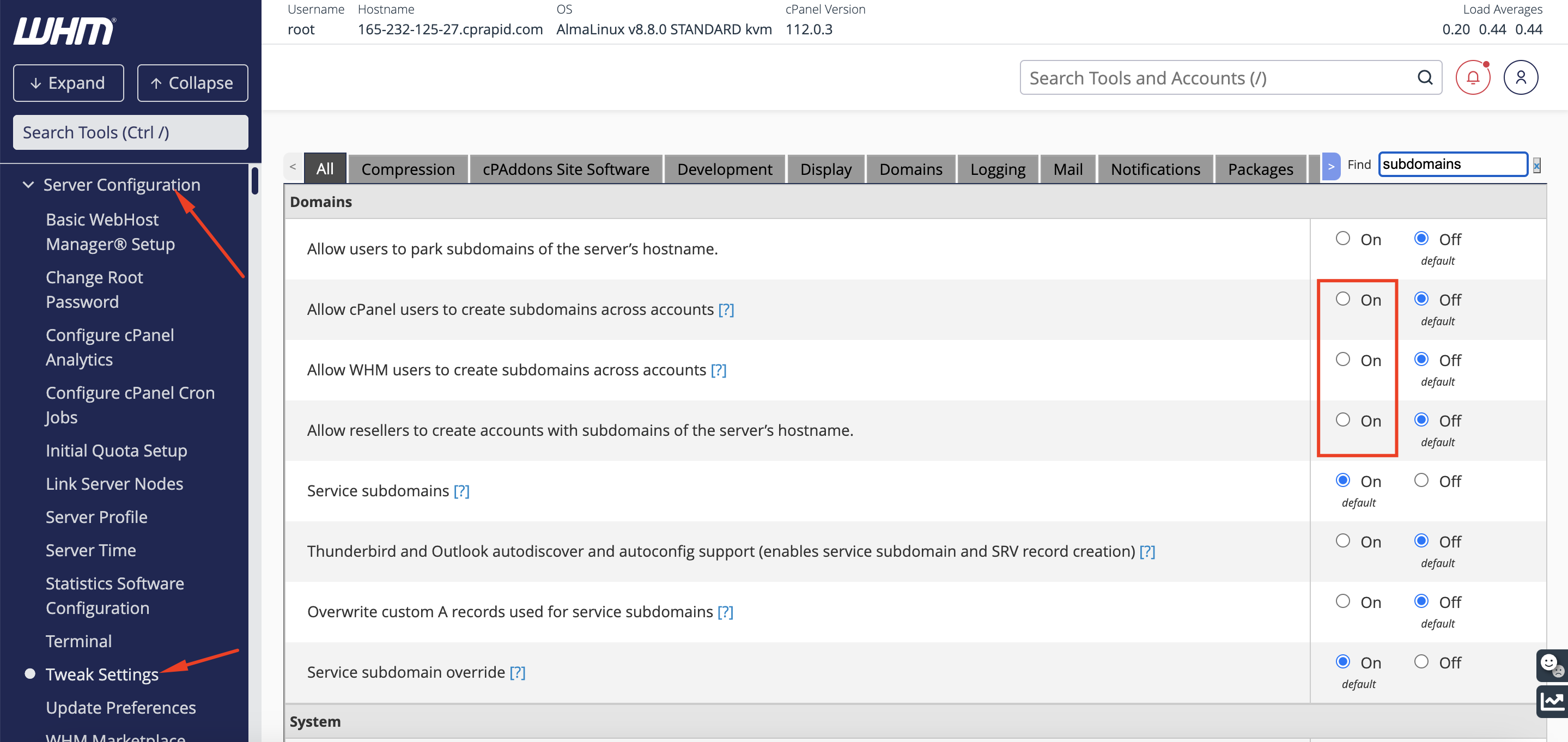The height and width of the screenshot is (742, 1568).
Task: Enable Thunderbird and Outlook autodiscover support
Action: (x=1342, y=540)
